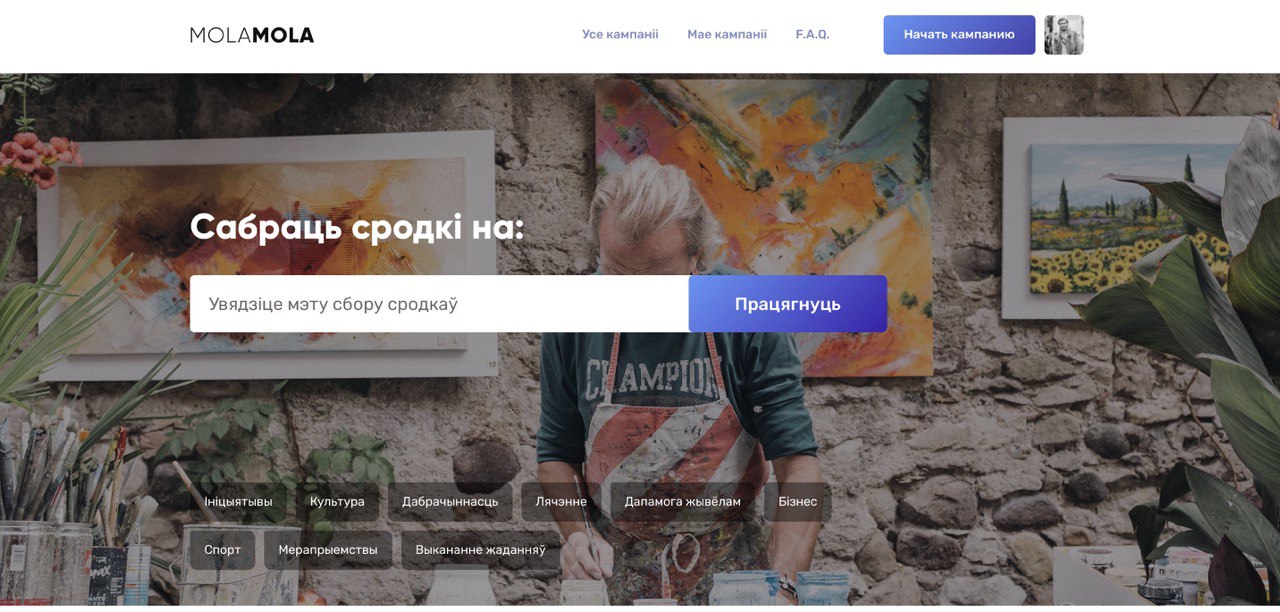1280x612 pixels.
Task: Click the Сабраць сродкі на heading
Action: 357,227
